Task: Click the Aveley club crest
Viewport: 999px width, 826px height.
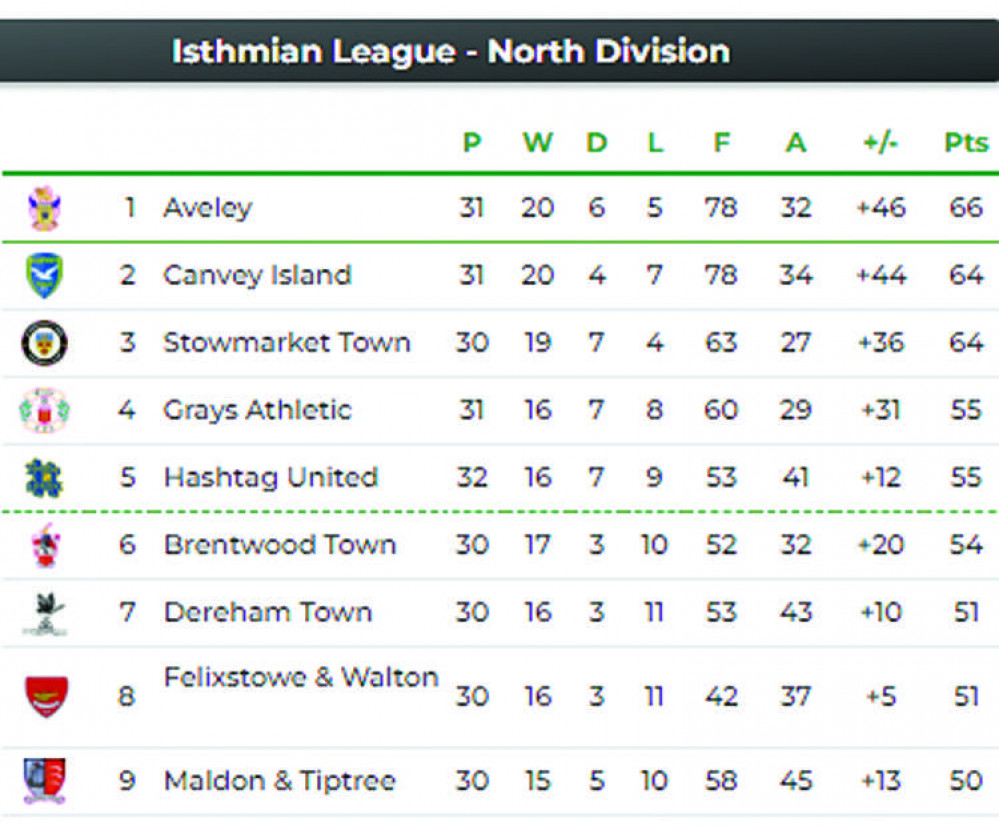Action: tap(44, 208)
